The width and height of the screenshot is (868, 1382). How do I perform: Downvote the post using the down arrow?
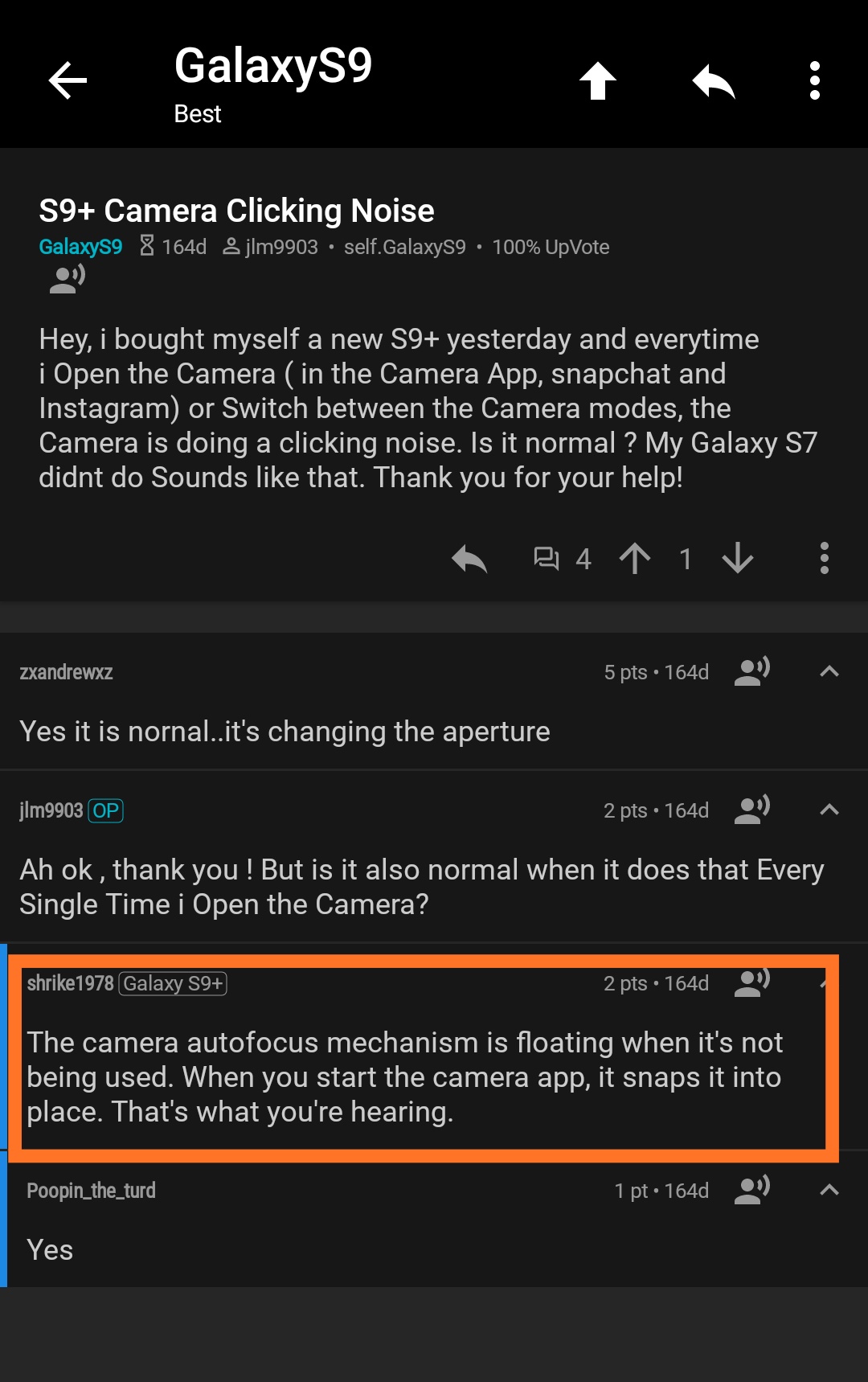(737, 559)
